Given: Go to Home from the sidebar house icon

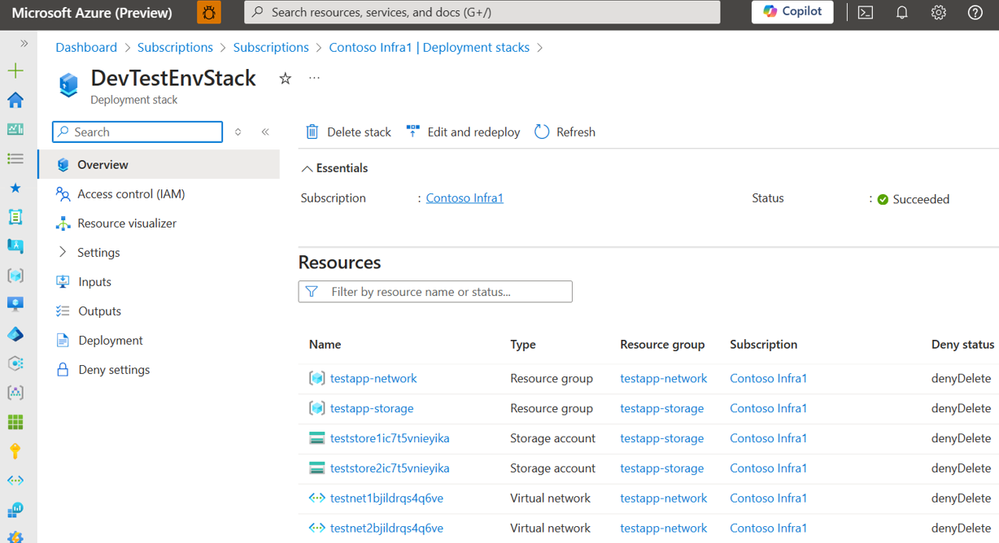Looking at the screenshot, I should (15, 100).
